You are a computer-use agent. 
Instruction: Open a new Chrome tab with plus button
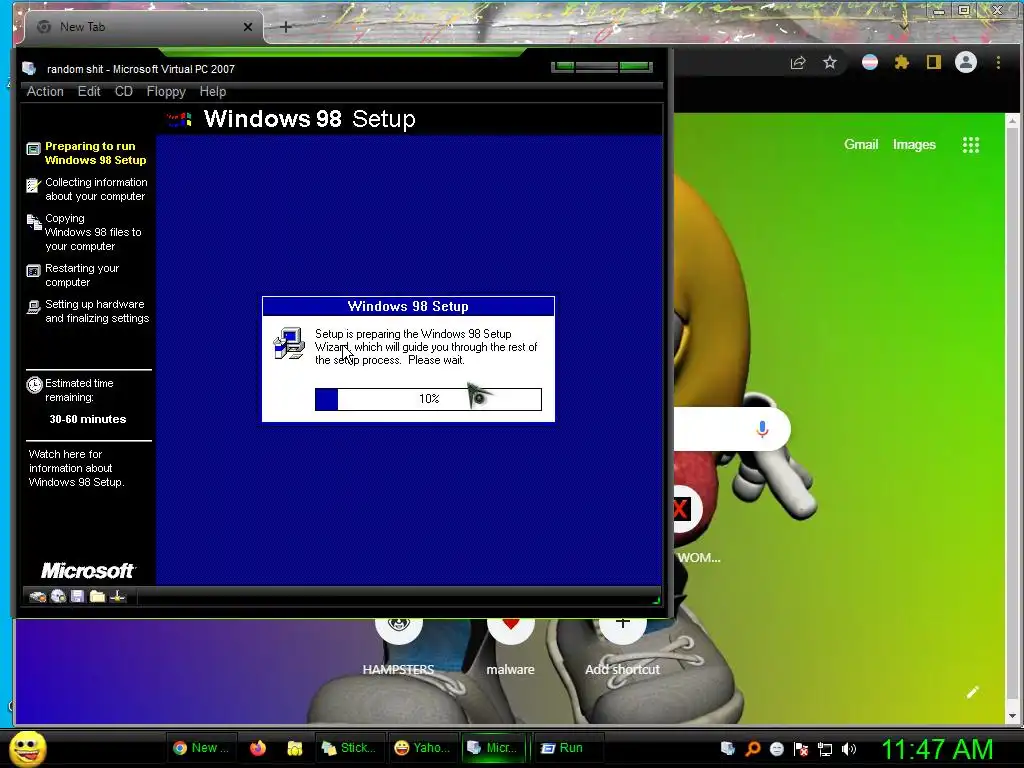[x=285, y=27]
